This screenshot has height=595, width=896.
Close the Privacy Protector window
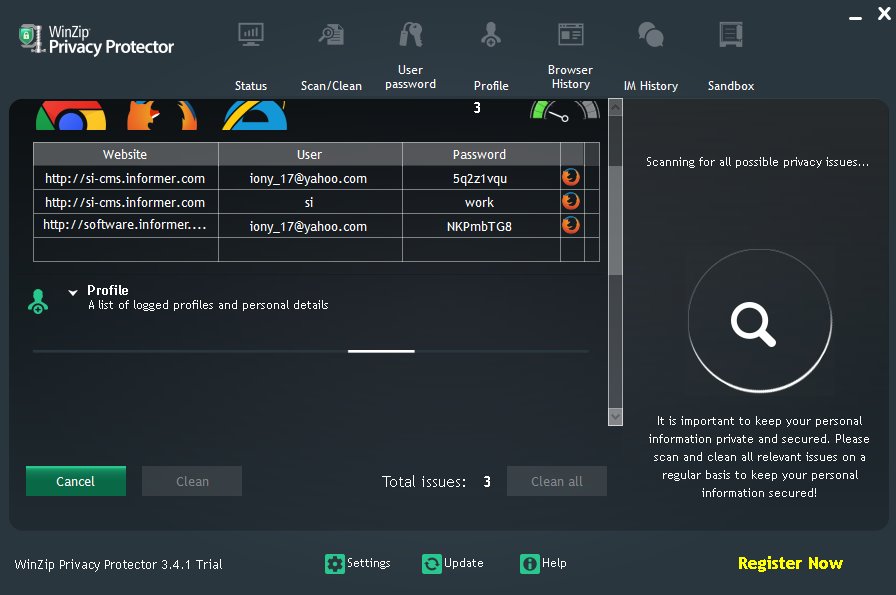[884, 14]
